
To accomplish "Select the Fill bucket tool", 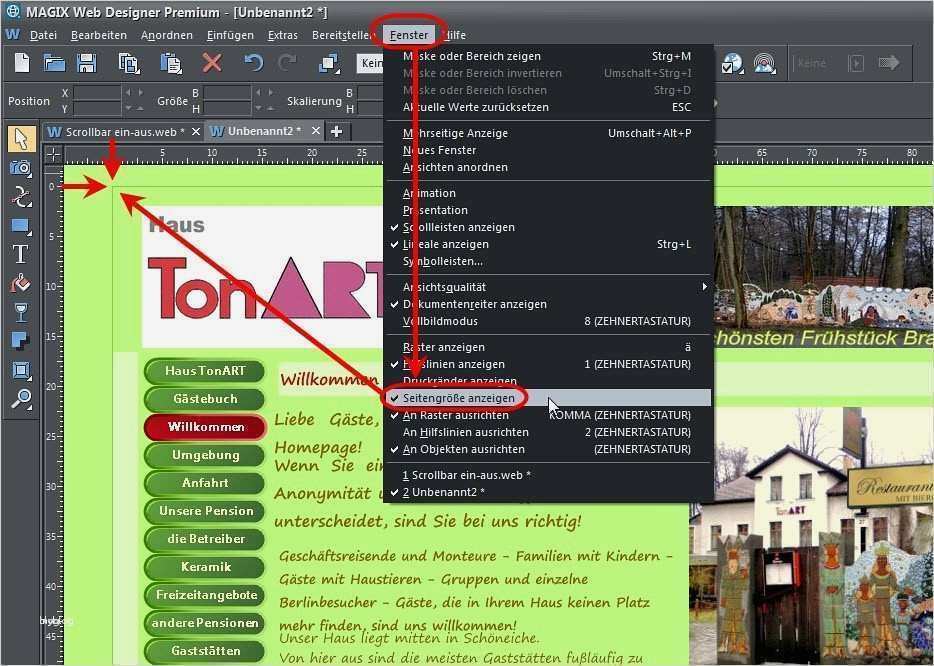I will tap(20, 284).
